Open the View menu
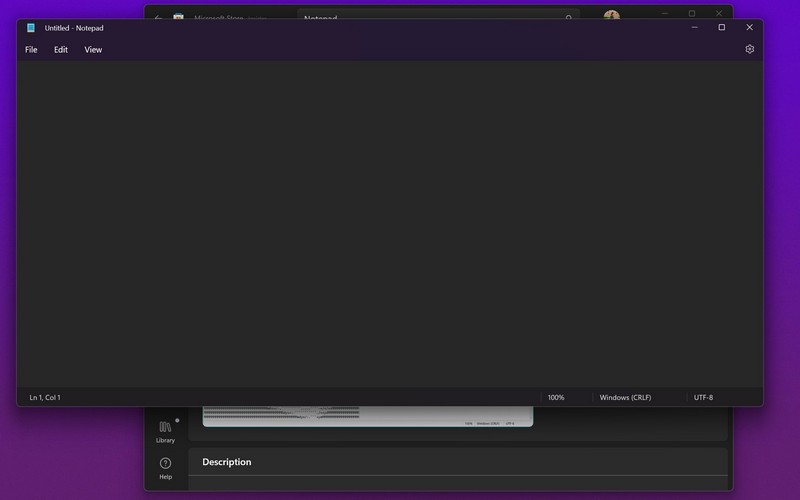The width and height of the screenshot is (800, 500). tap(93, 50)
